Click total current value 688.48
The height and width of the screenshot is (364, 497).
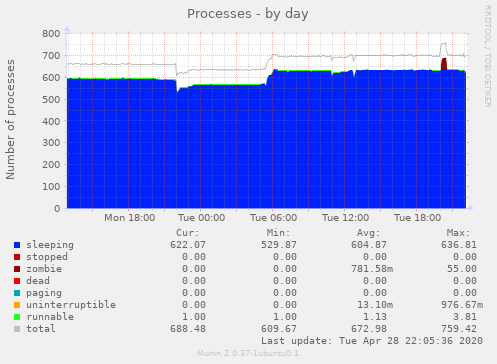188,329
